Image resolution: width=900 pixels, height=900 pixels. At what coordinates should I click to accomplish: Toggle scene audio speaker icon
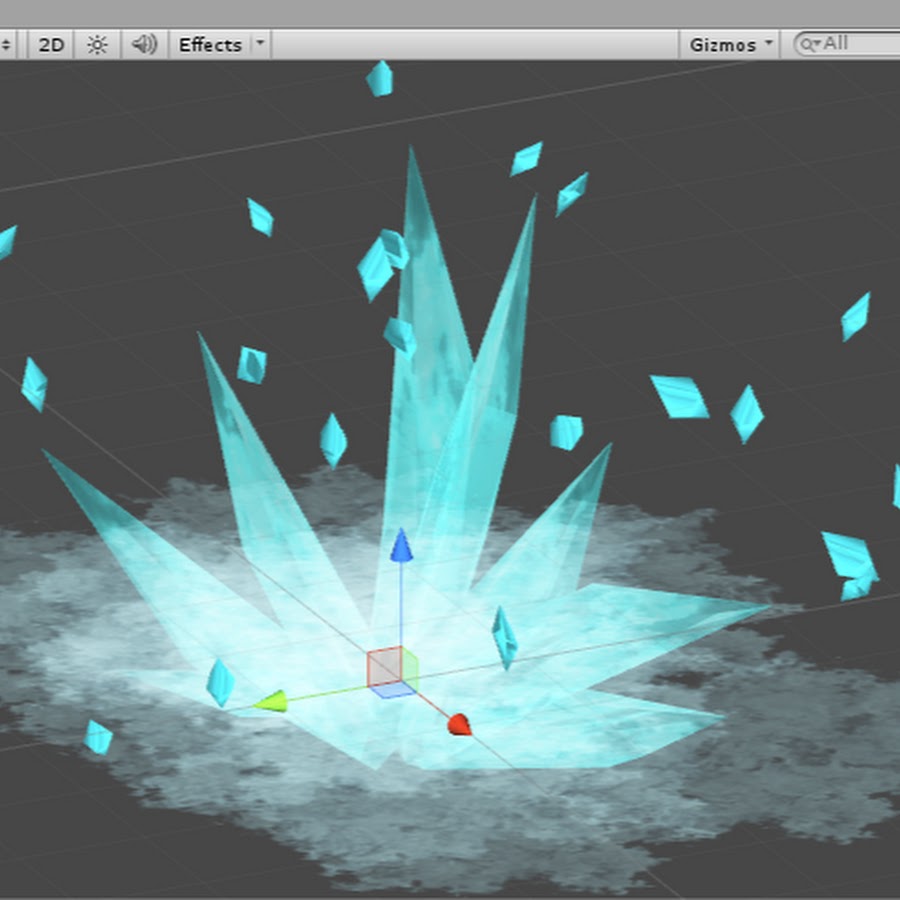click(x=144, y=45)
